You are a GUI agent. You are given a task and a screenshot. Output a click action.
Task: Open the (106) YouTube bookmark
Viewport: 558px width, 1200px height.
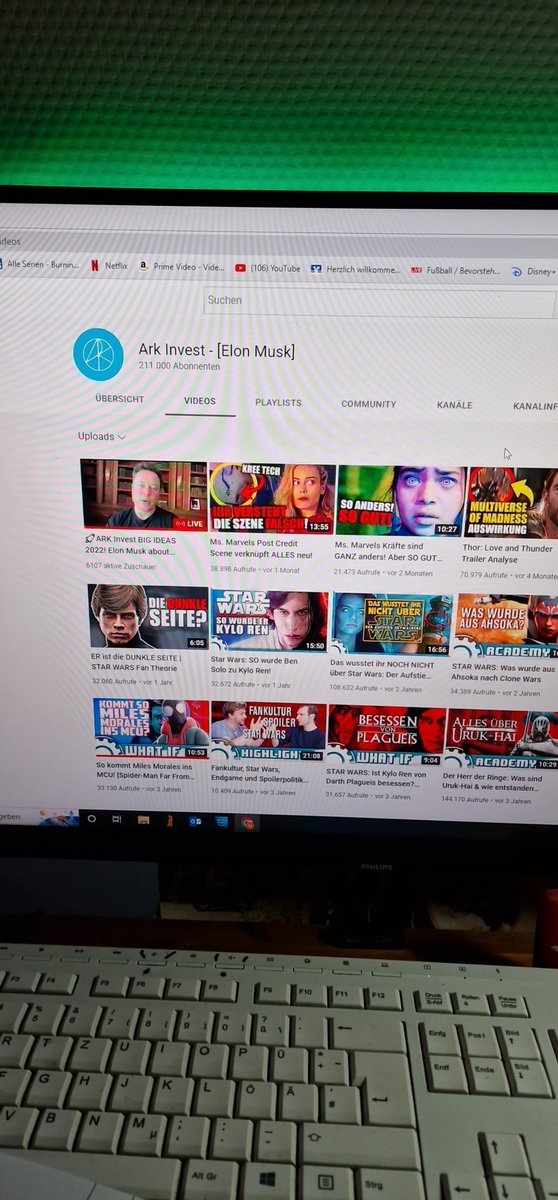267,268
